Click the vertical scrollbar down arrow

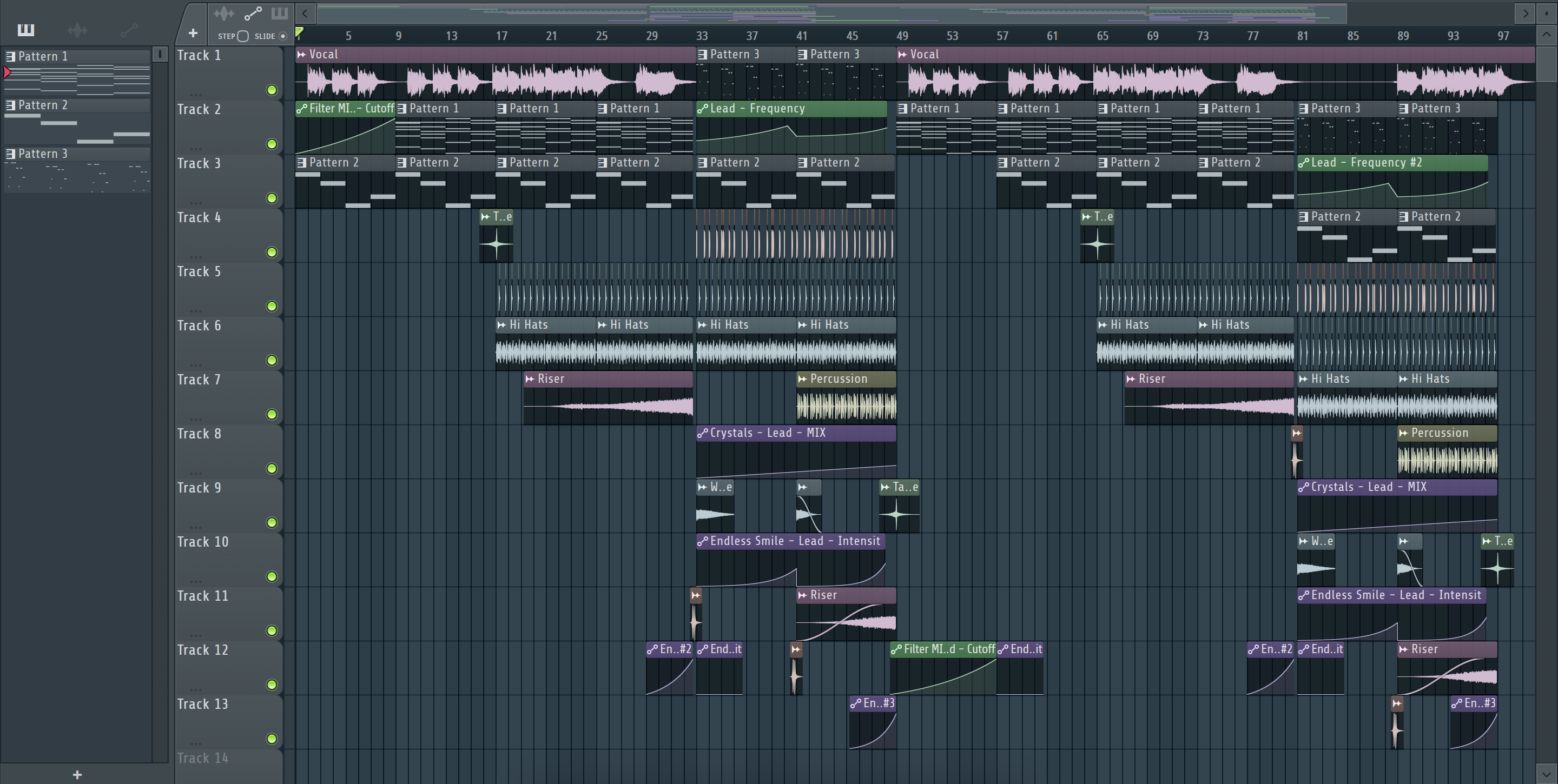click(1546, 774)
